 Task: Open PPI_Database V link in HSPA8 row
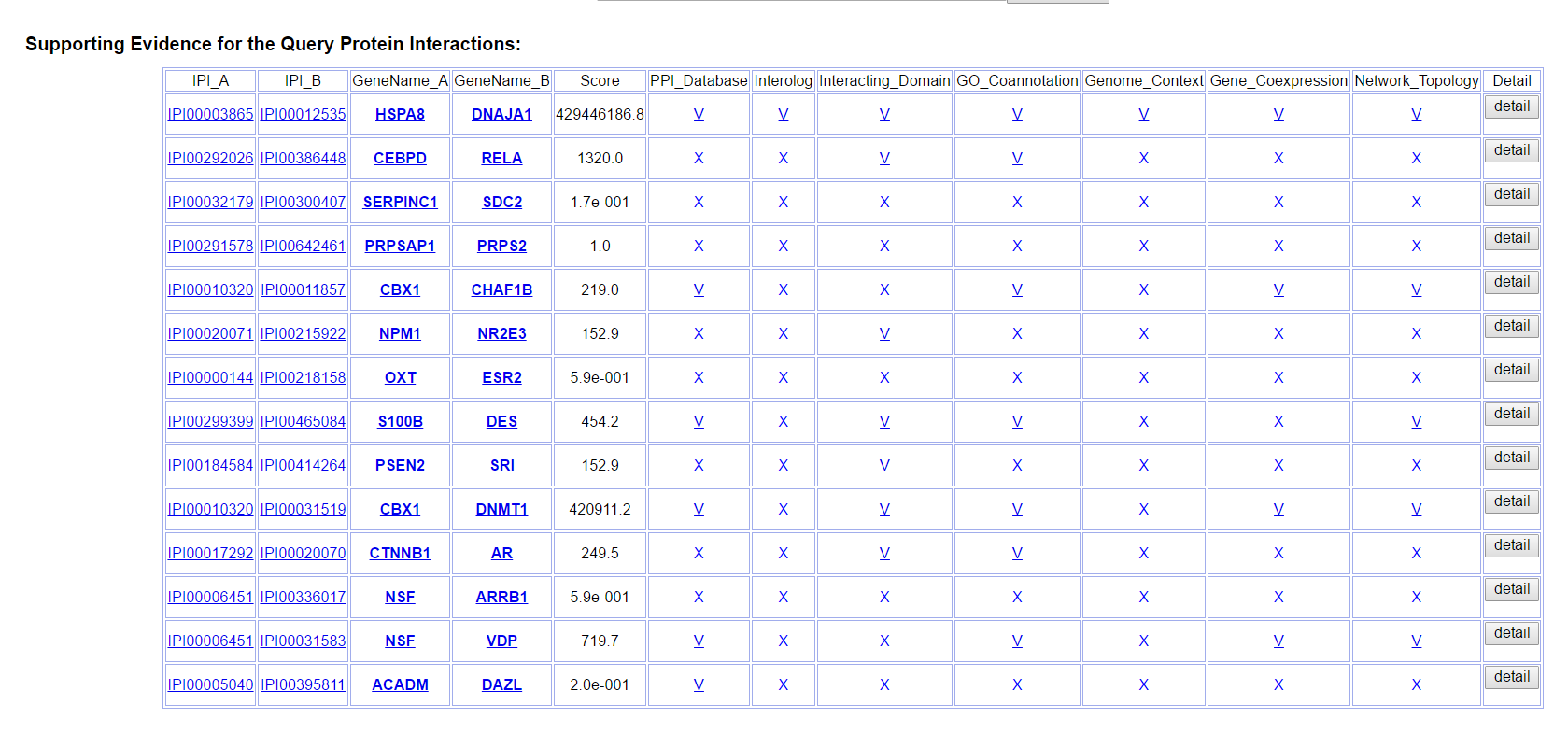pos(699,114)
